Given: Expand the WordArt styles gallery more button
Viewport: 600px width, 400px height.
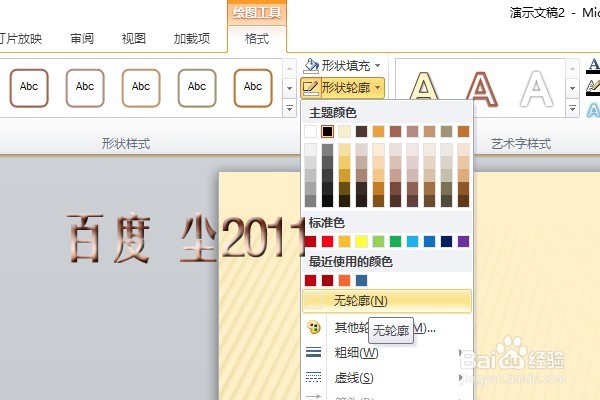Looking at the screenshot, I should pyautogui.click(x=572, y=108).
